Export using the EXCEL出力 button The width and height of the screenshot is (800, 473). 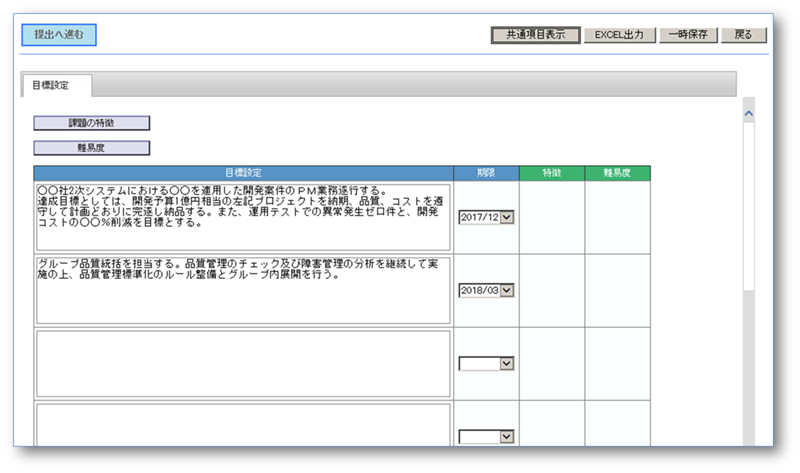click(620, 34)
